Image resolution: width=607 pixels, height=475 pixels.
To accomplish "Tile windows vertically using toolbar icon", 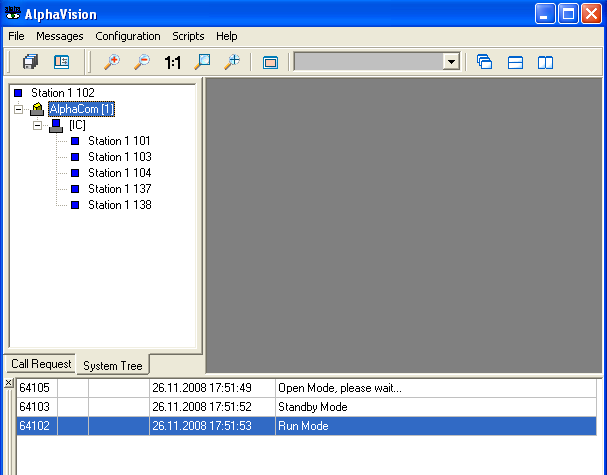I will 545,62.
